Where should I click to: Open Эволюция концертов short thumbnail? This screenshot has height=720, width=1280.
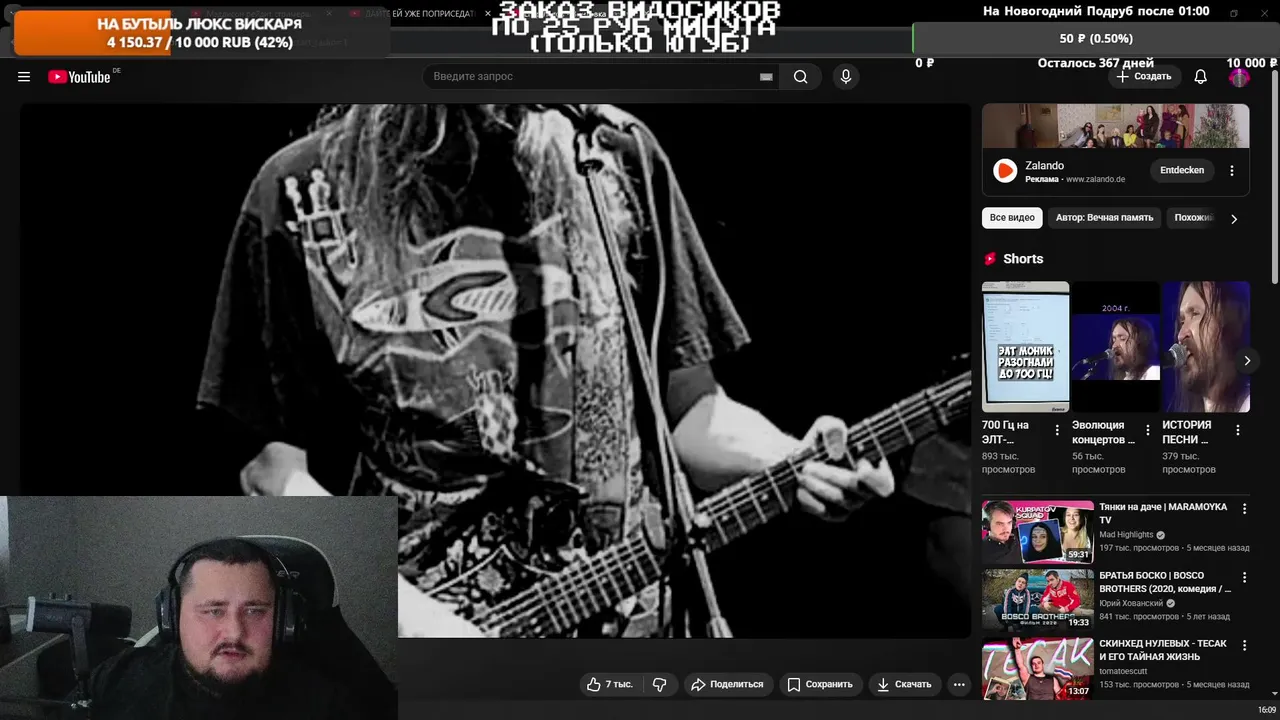(1115, 346)
